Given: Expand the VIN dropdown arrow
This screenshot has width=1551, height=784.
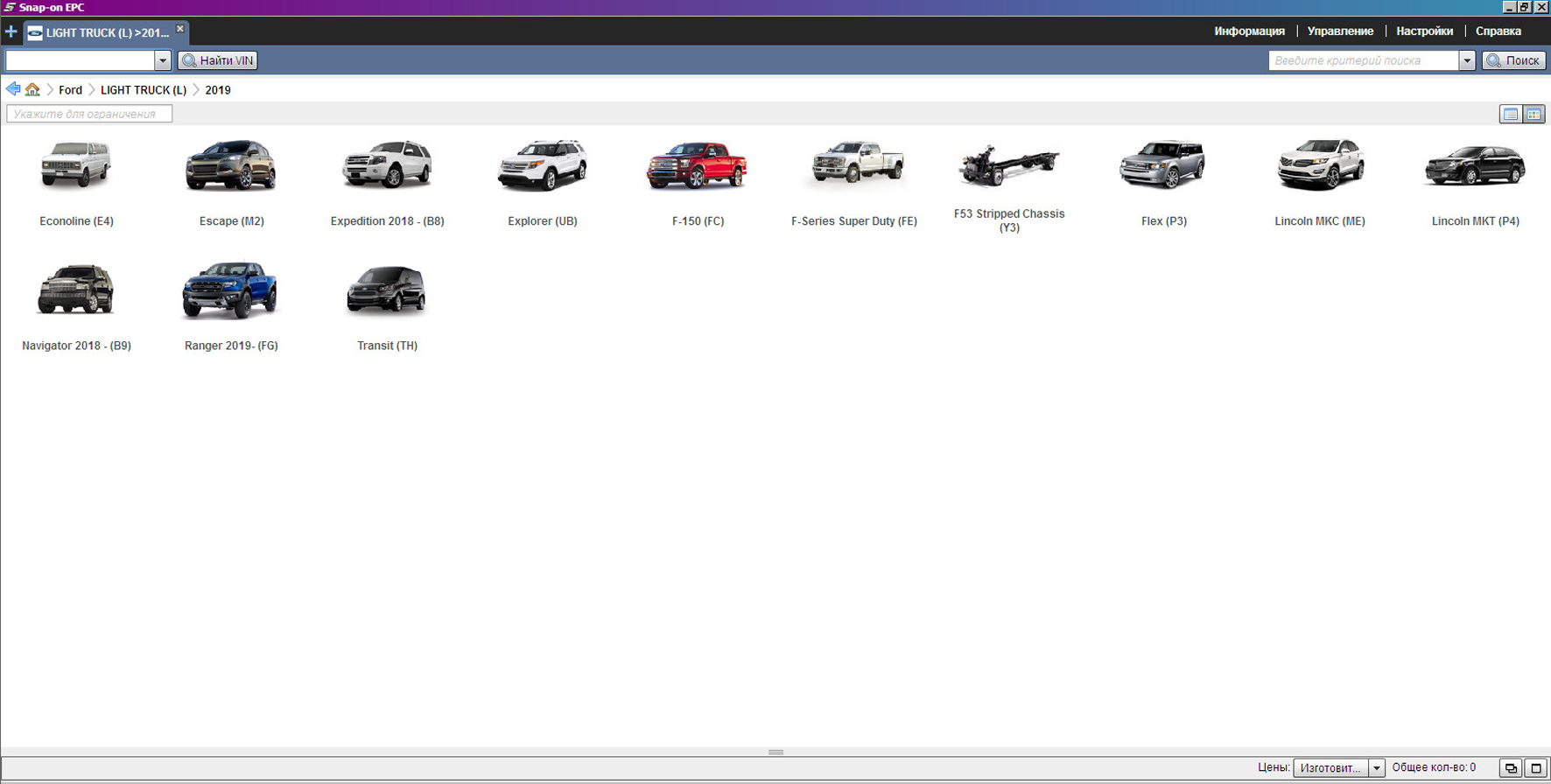Looking at the screenshot, I should pos(162,60).
